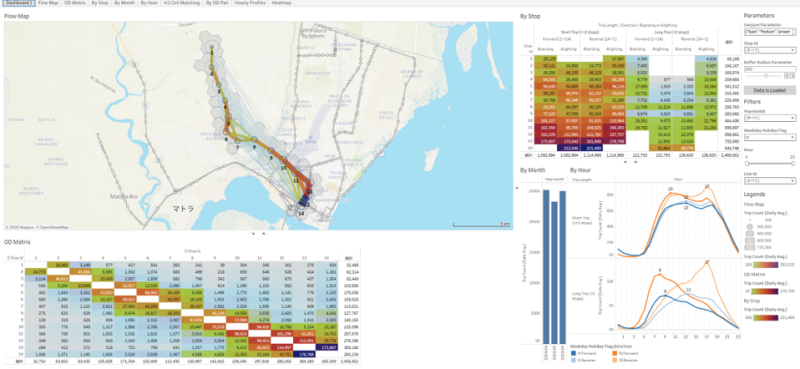Click the Mapbox attribution link
This screenshot has width=800, height=369.
(x=20, y=227)
